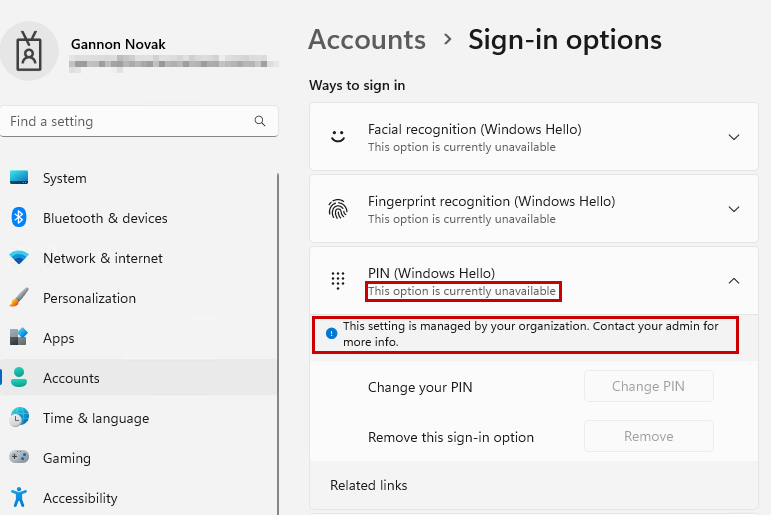771x515 pixels.
Task: Click the Apps icon in sidebar
Action: coord(19,338)
